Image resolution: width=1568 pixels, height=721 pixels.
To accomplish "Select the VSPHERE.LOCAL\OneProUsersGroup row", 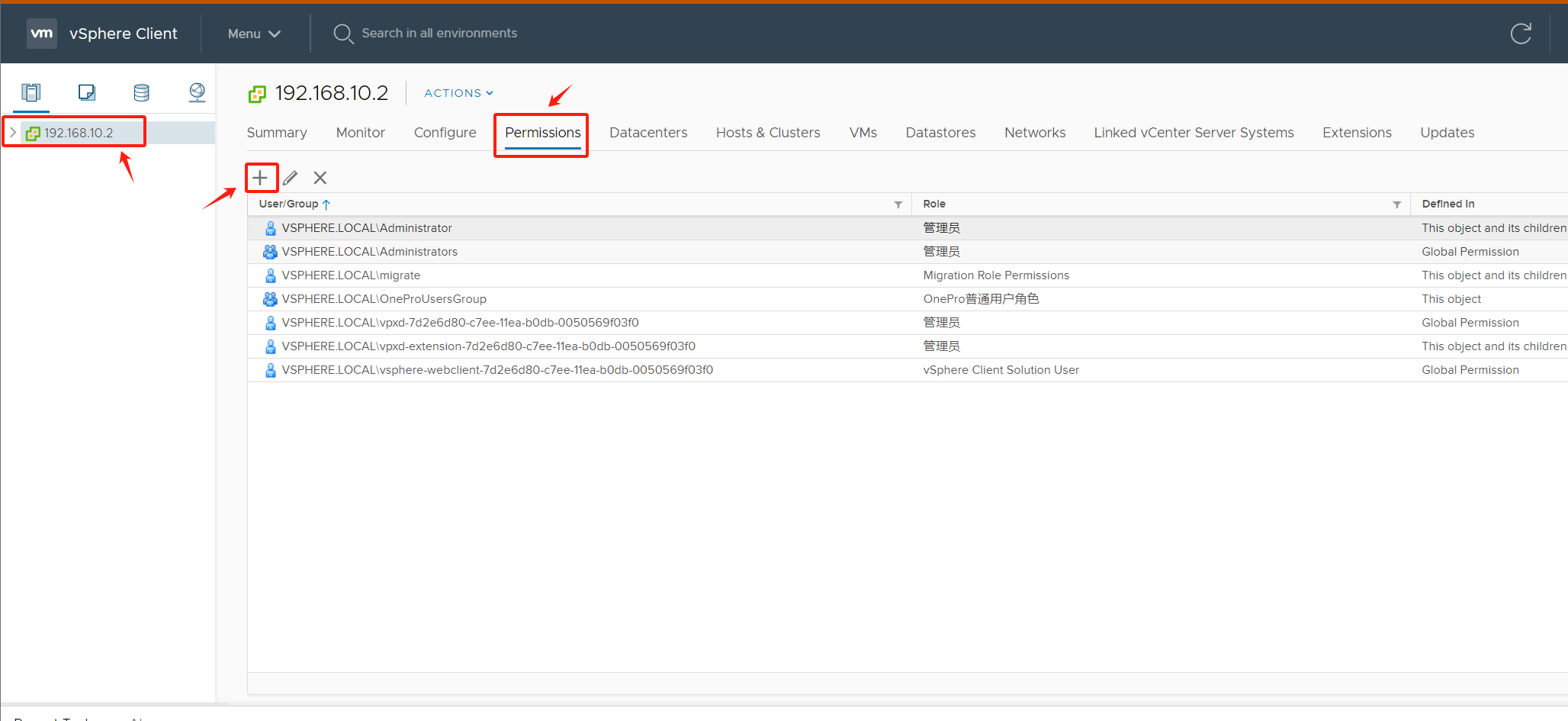I will [908, 299].
